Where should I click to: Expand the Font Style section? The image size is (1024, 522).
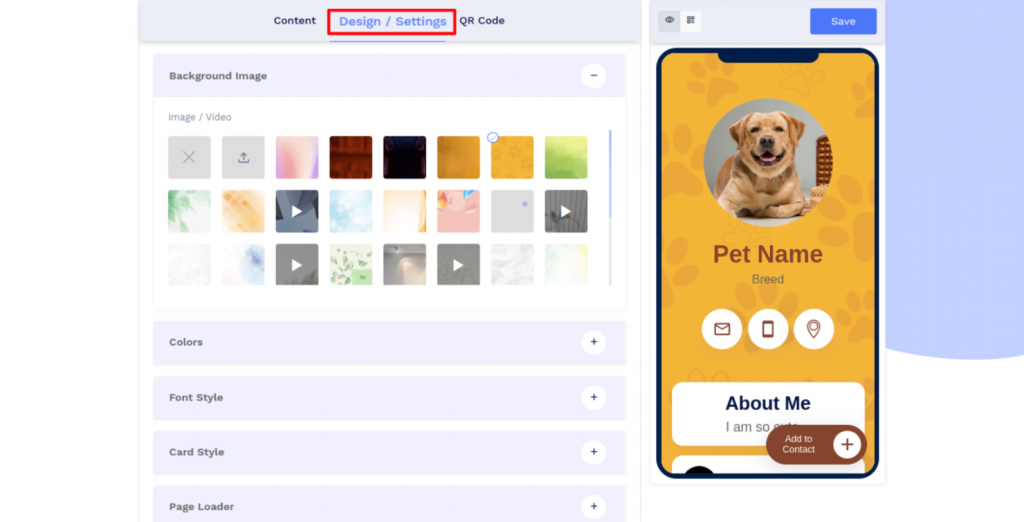click(x=593, y=397)
